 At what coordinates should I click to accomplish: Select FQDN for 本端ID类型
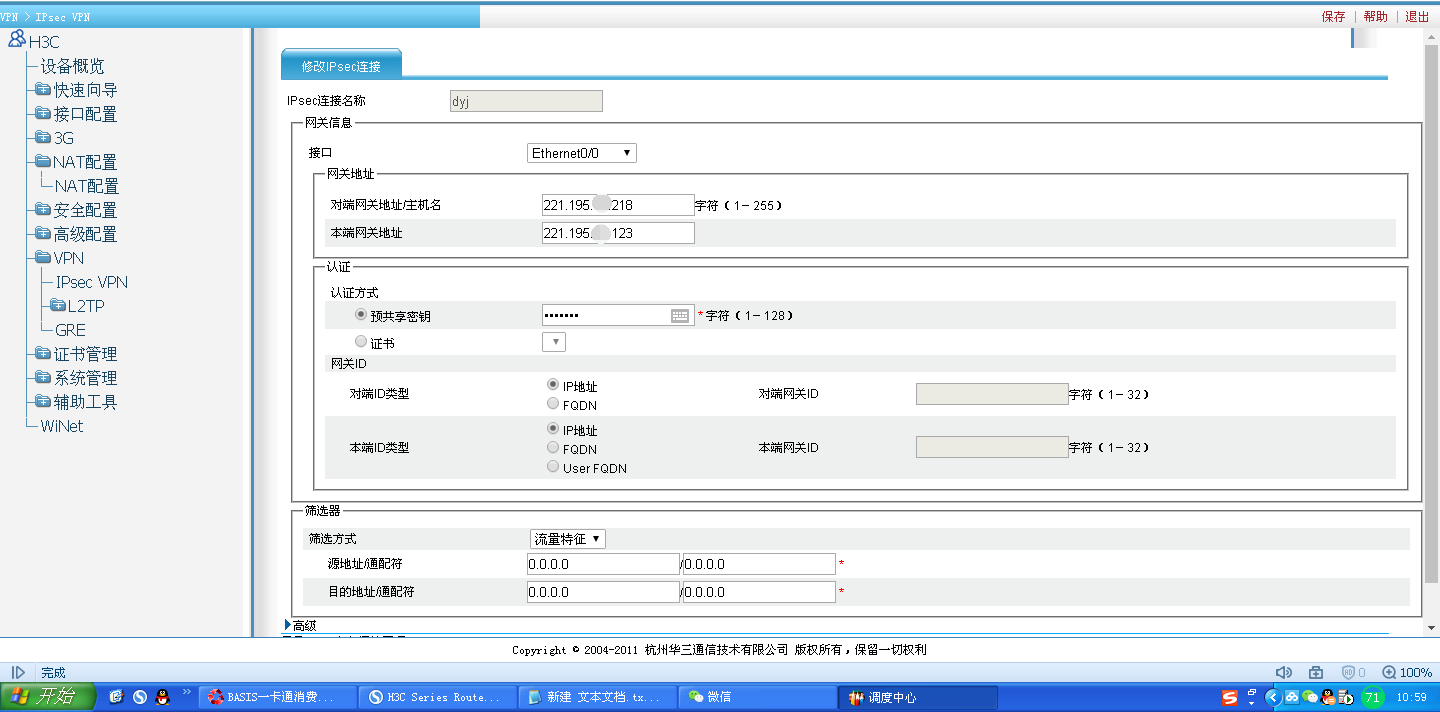point(553,448)
